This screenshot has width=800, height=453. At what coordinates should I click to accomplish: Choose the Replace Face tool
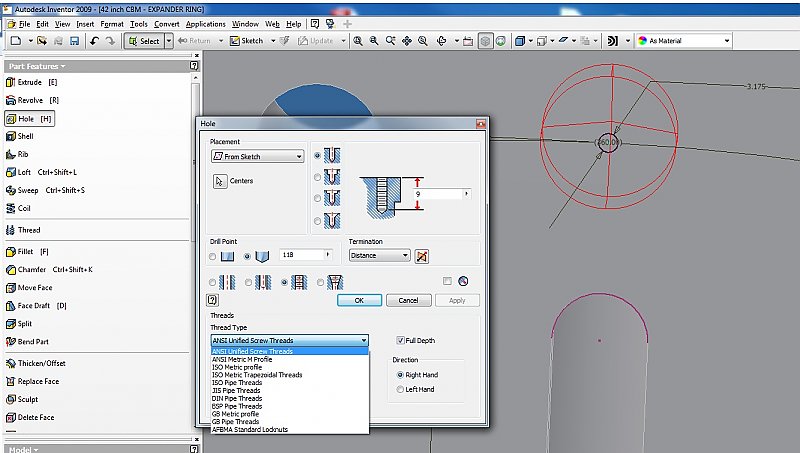point(33,381)
